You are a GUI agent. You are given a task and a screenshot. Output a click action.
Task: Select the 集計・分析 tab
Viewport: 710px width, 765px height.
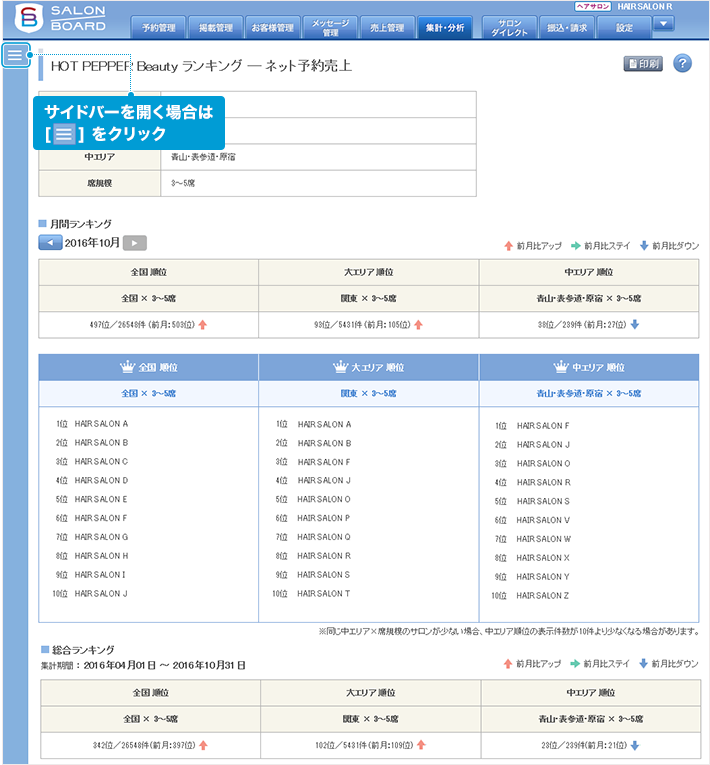(x=445, y=28)
